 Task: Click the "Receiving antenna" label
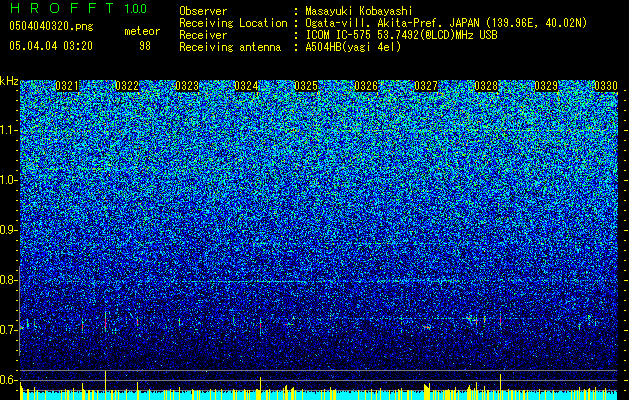pos(230,47)
